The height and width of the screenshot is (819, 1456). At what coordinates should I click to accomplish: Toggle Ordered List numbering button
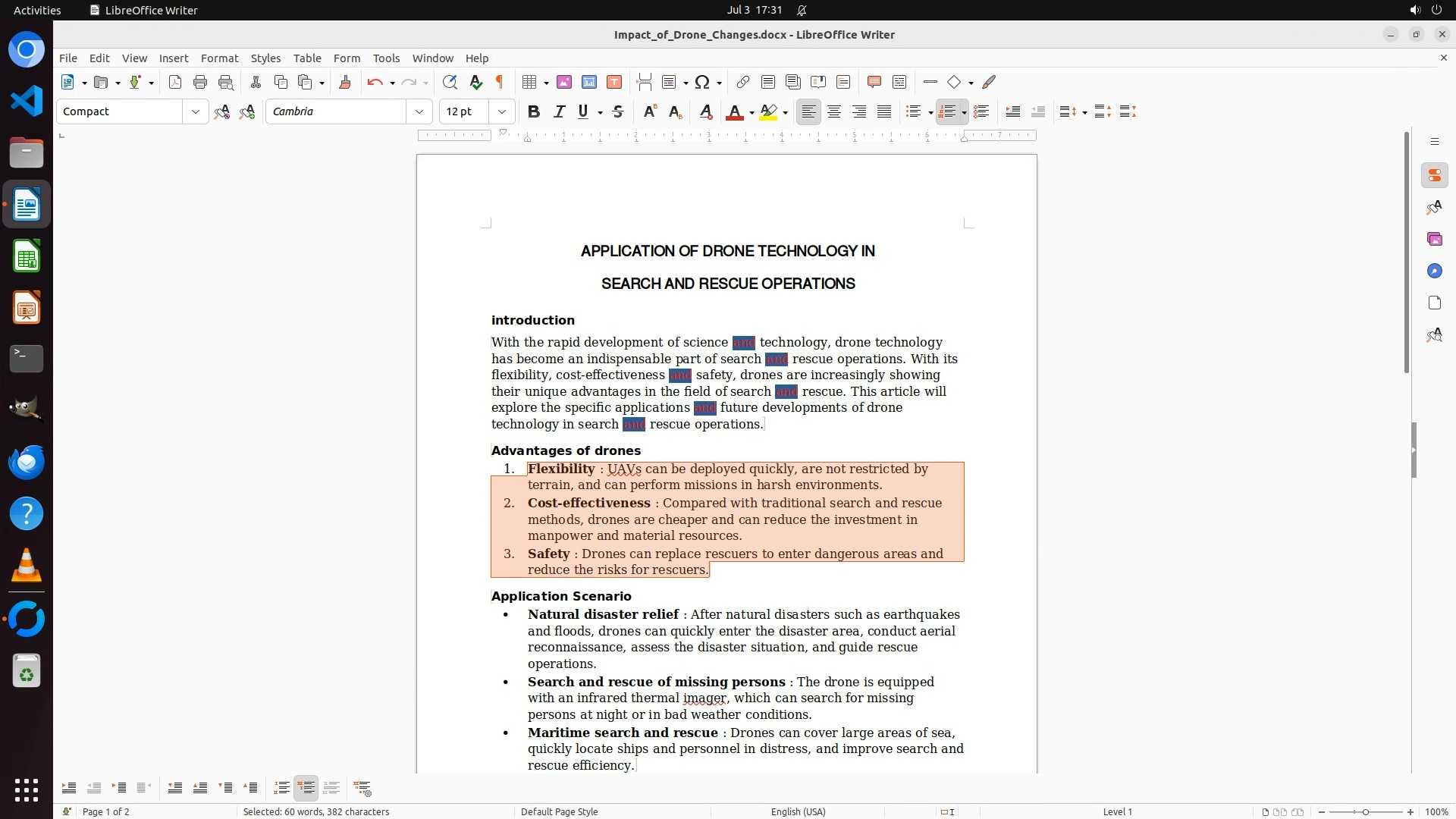pos(946,111)
